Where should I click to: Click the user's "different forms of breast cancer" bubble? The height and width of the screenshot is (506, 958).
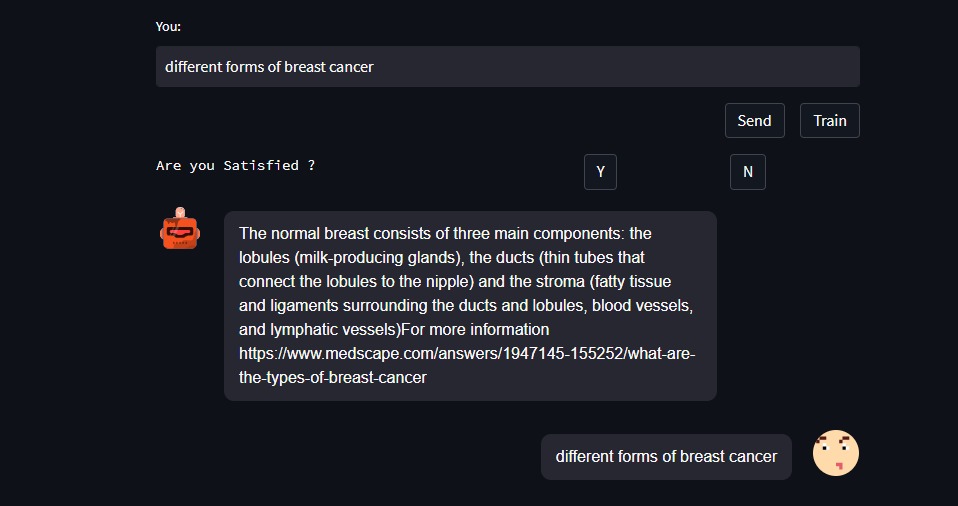click(666, 457)
